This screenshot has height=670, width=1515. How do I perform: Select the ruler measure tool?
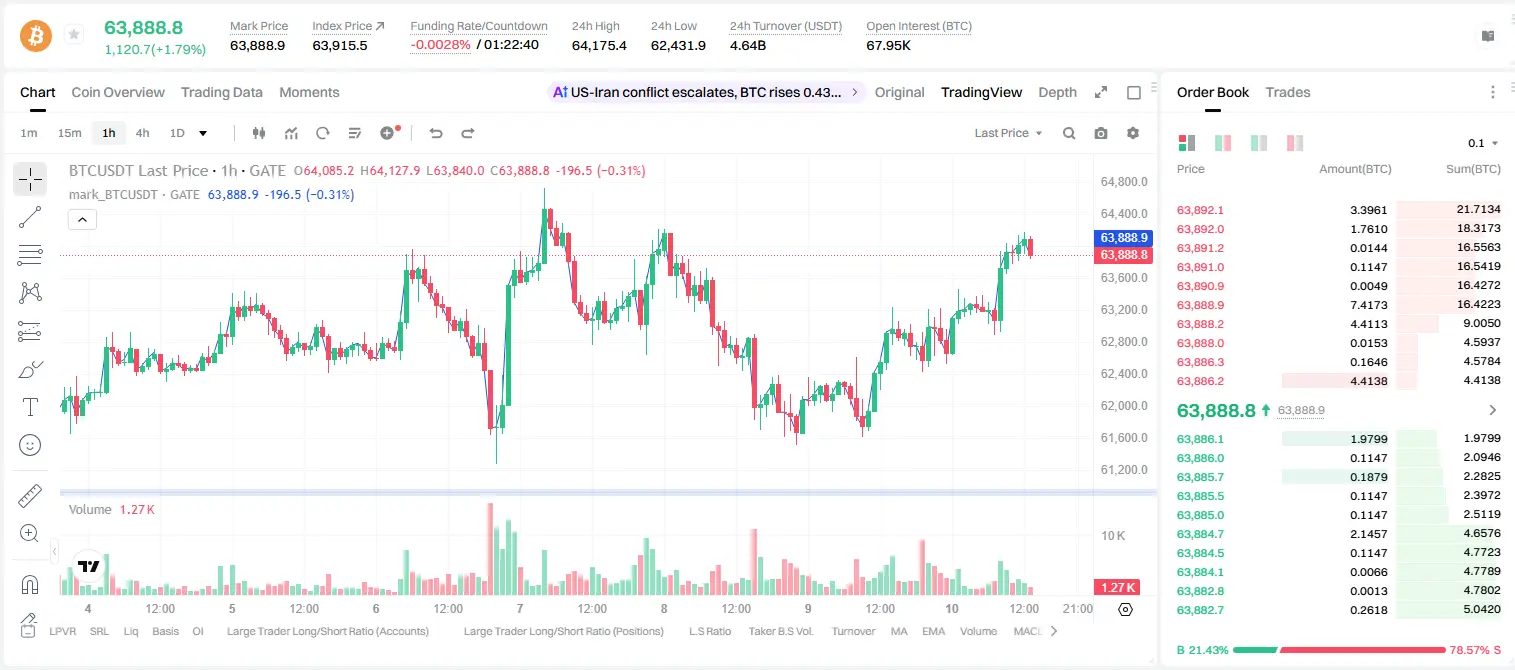point(30,495)
